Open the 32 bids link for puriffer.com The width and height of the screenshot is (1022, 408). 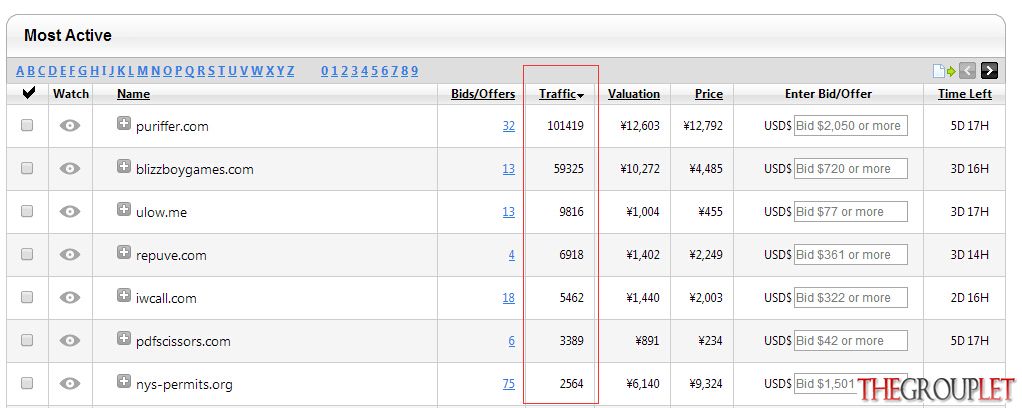click(508, 126)
